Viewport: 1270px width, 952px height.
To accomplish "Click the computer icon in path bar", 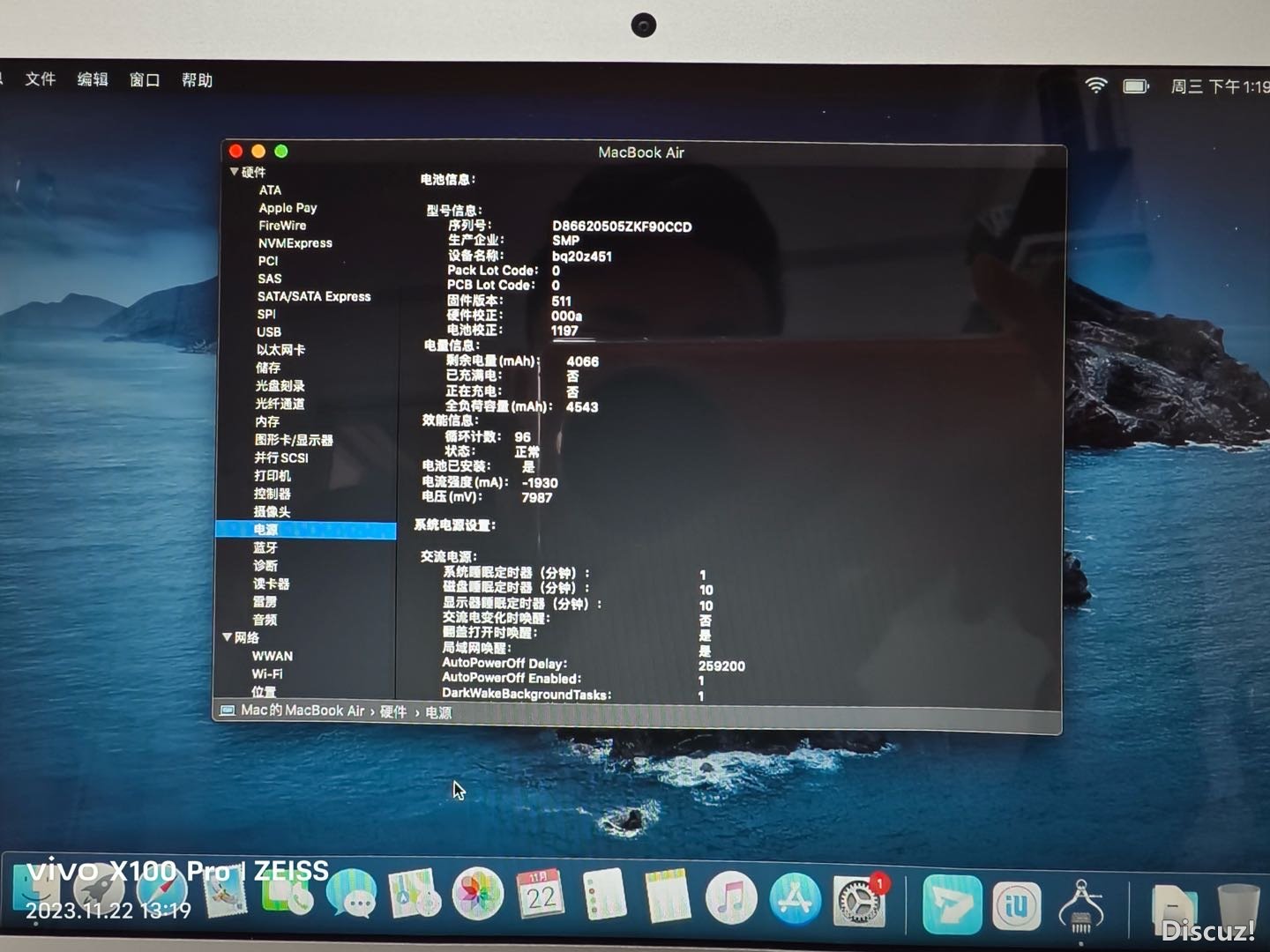I will (228, 710).
